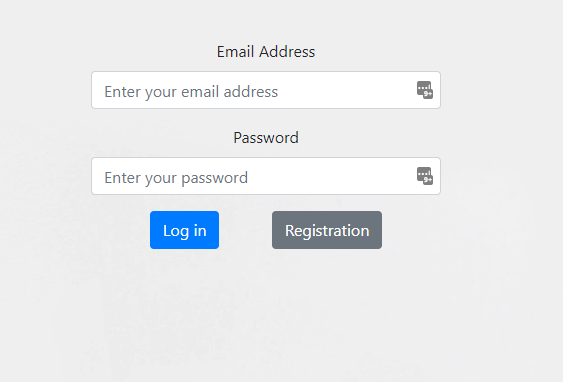The image size is (563, 382).
Task: Open autofill icon beside password placeholder
Action: [x=425, y=176]
